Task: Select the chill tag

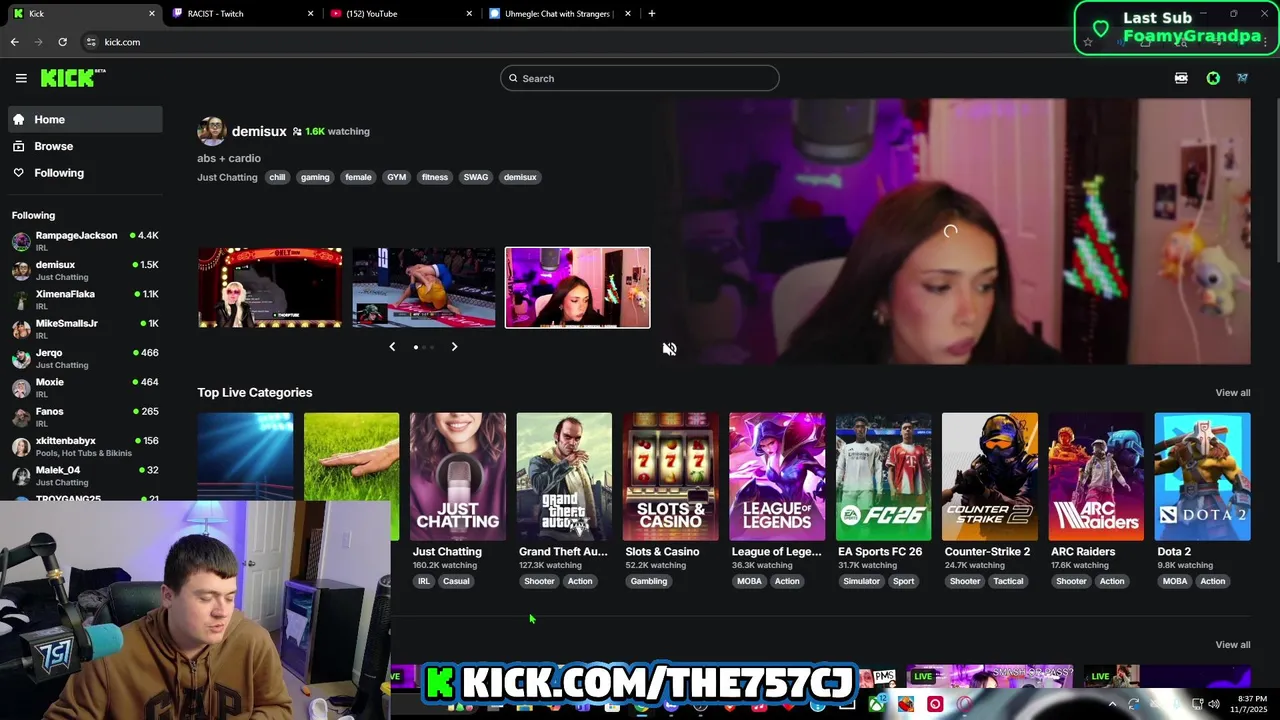Action: click(277, 177)
